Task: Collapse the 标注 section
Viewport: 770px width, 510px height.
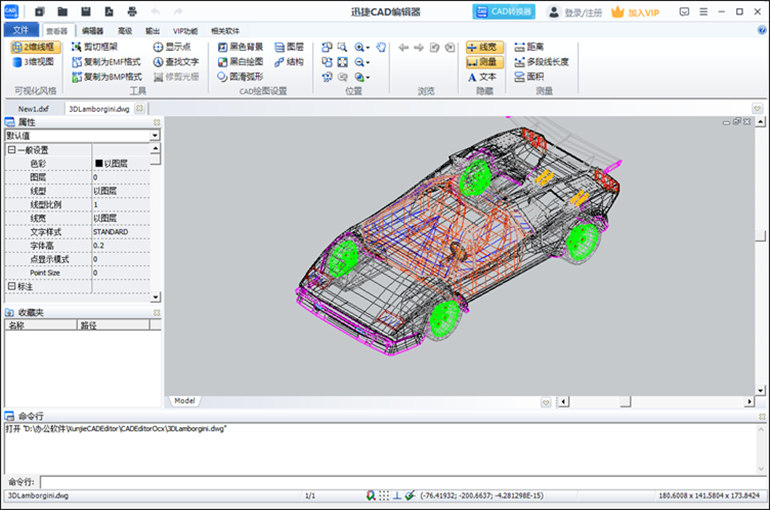Action: tap(11, 286)
